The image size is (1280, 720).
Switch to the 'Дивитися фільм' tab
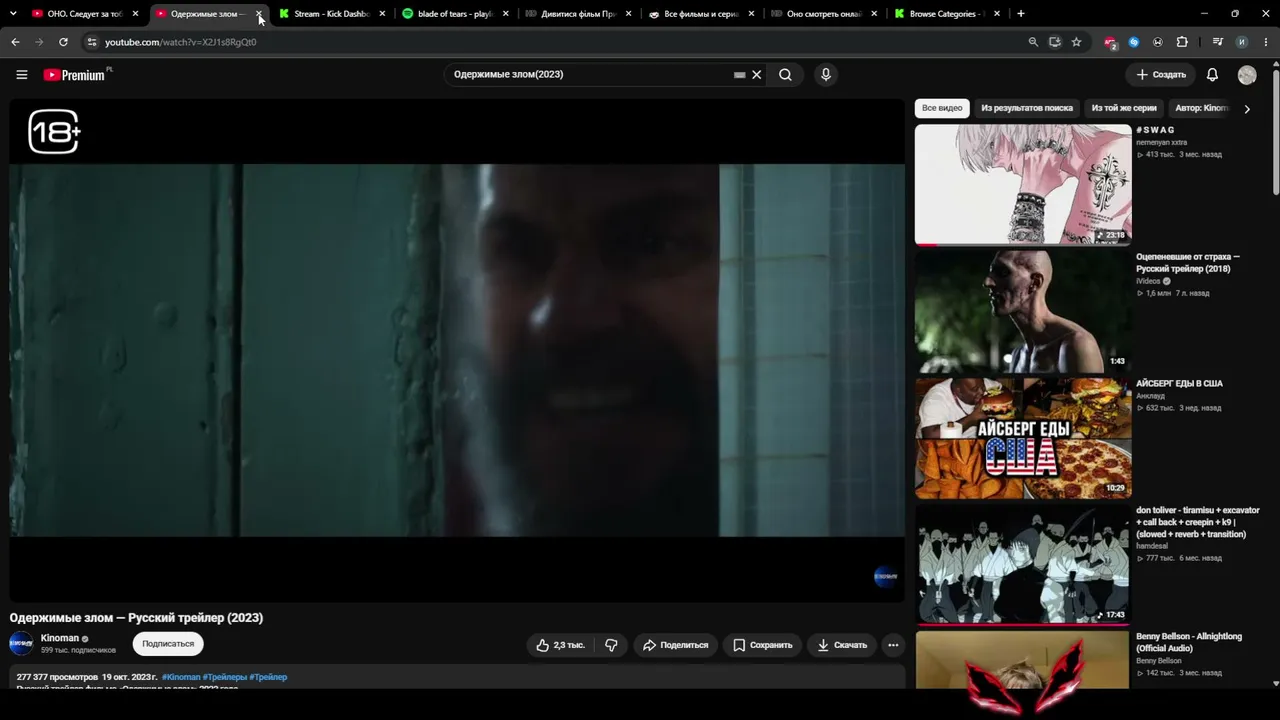[x=578, y=14]
